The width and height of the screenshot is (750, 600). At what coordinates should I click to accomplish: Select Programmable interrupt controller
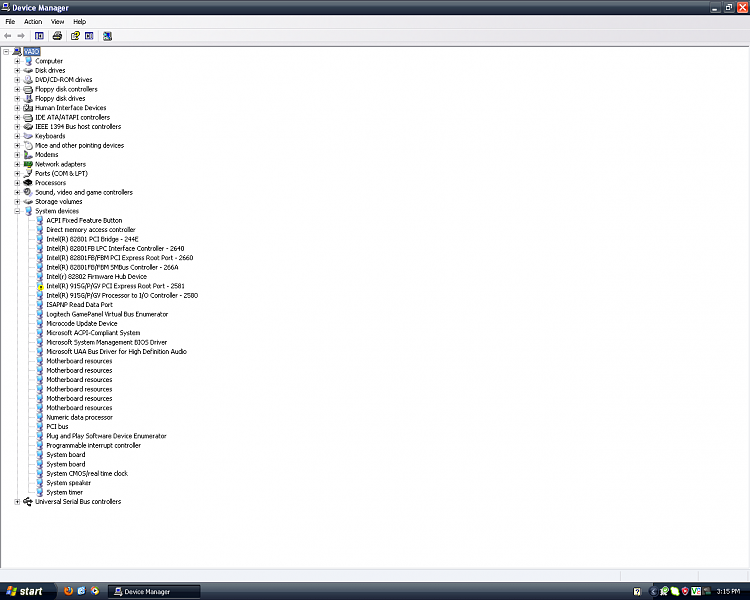[x=94, y=445]
